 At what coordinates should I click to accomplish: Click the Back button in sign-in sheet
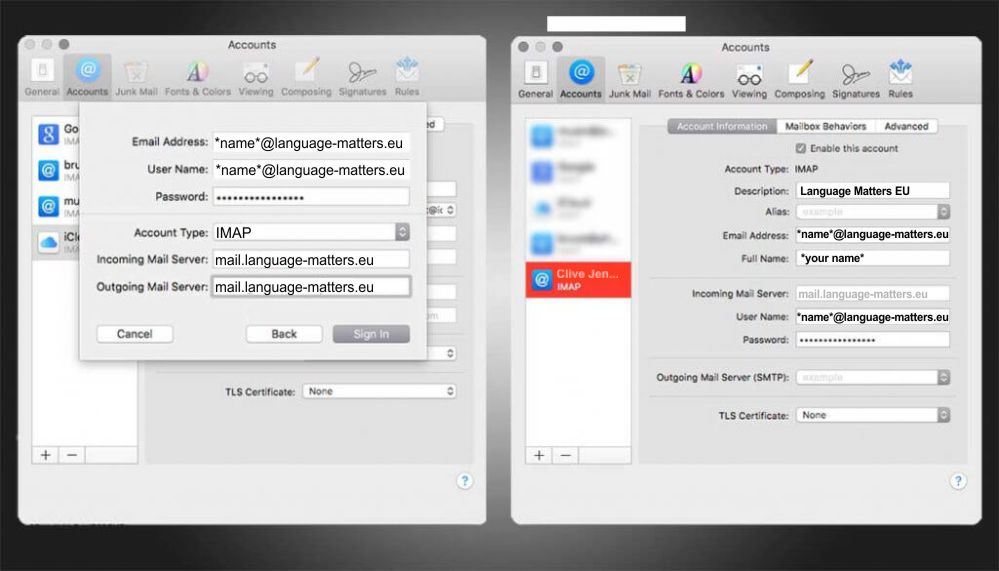coord(284,334)
